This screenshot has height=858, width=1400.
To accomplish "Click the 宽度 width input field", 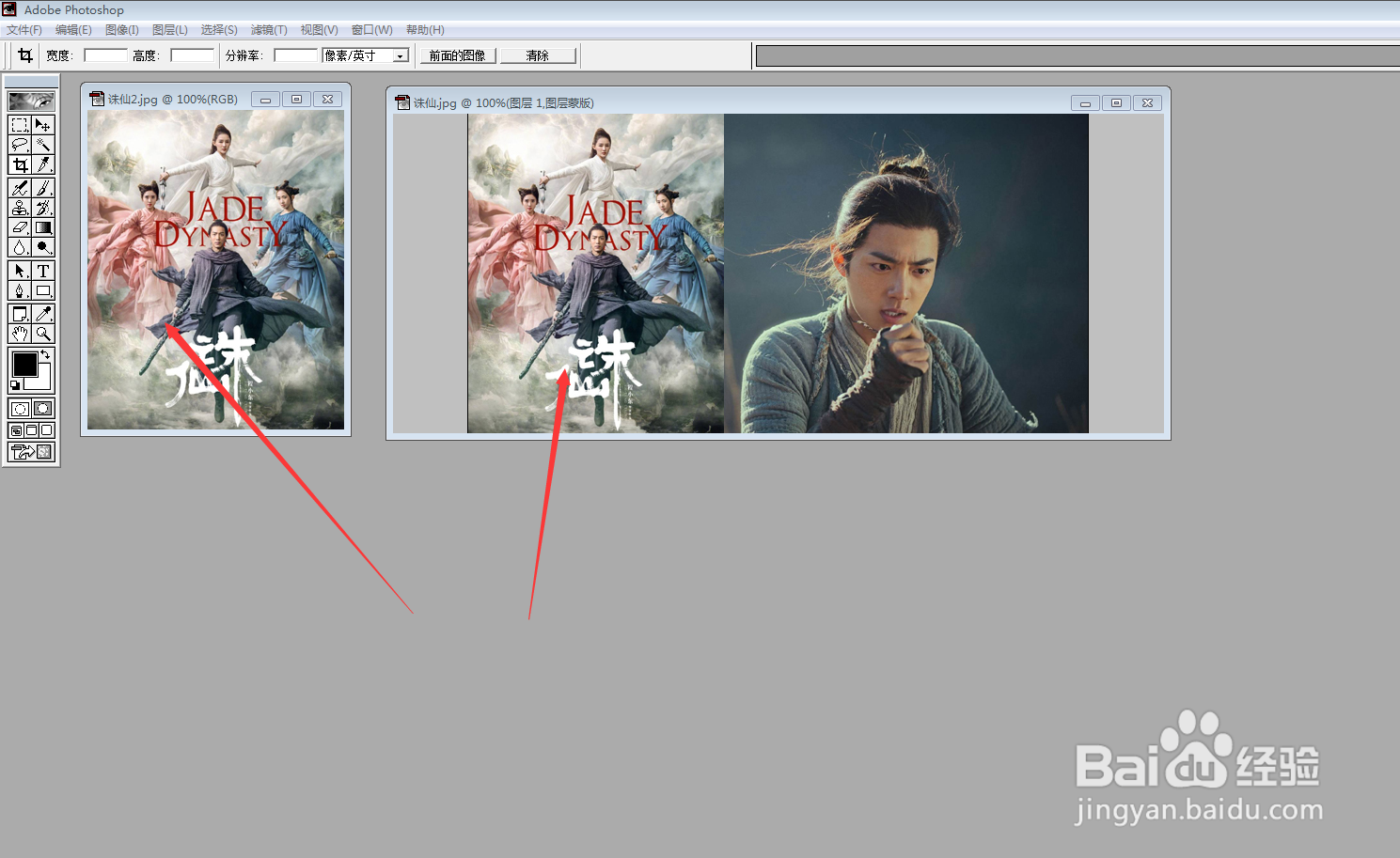I will click(105, 55).
